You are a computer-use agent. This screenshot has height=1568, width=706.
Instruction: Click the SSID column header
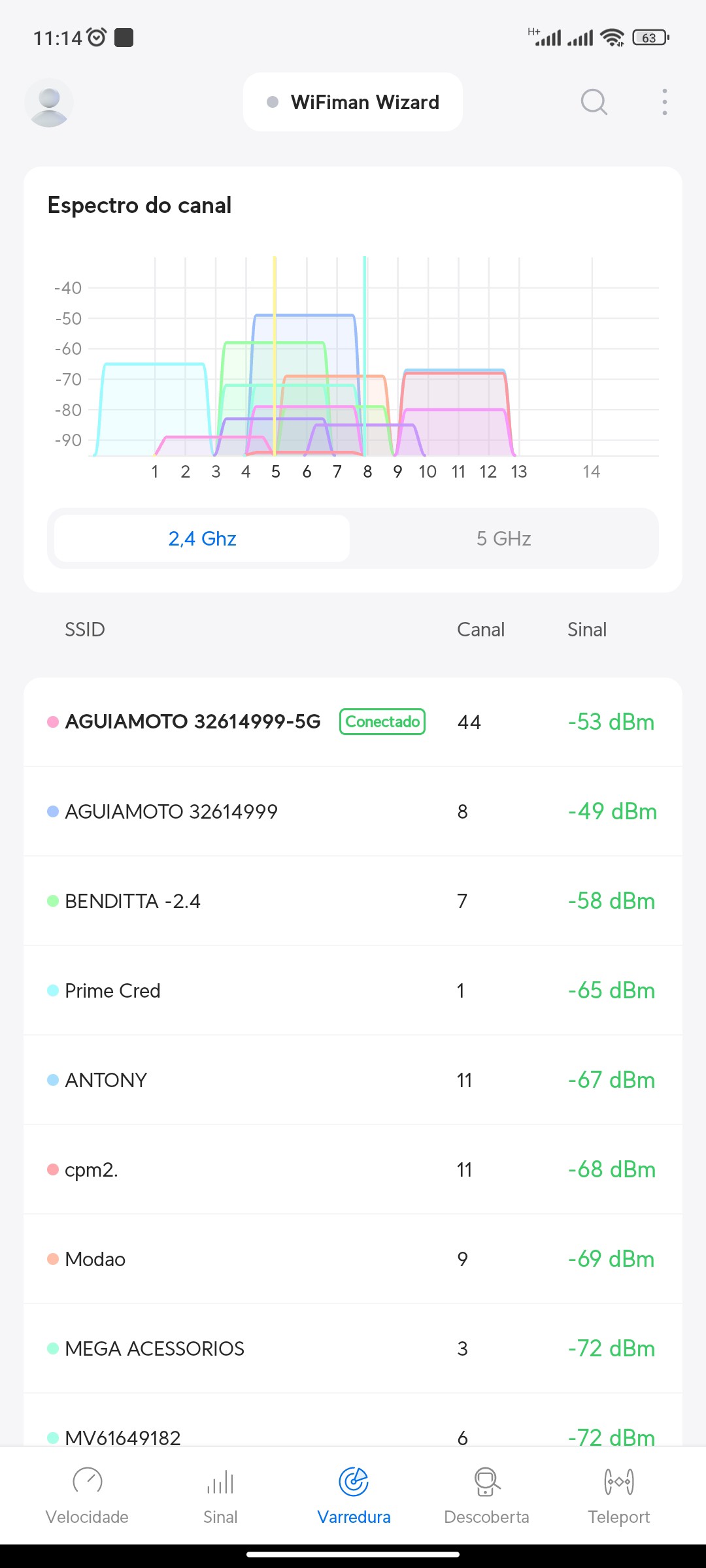[85, 630]
